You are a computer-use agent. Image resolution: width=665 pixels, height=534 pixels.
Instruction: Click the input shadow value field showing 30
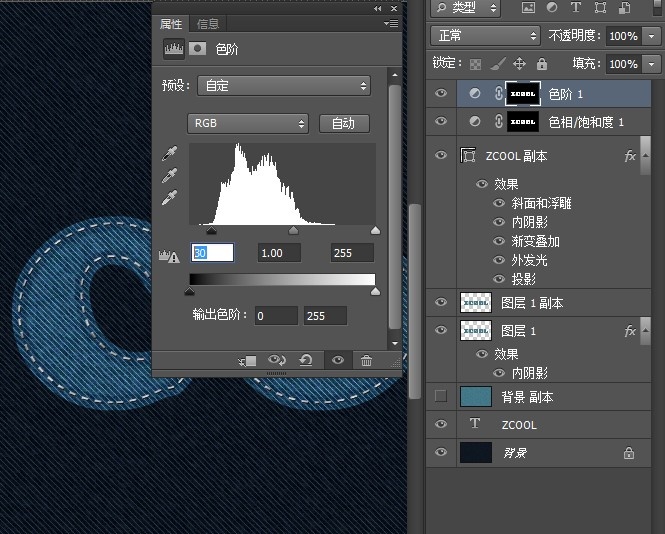(212, 253)
